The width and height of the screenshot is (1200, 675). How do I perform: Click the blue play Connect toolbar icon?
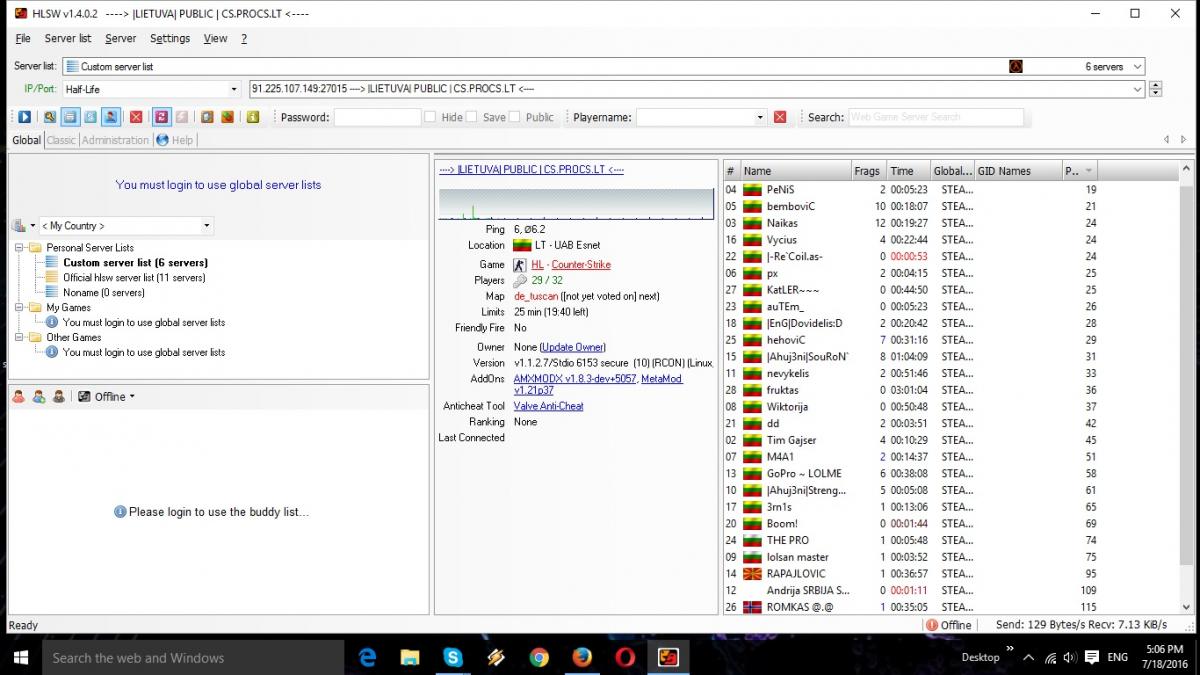pos(25,117)
